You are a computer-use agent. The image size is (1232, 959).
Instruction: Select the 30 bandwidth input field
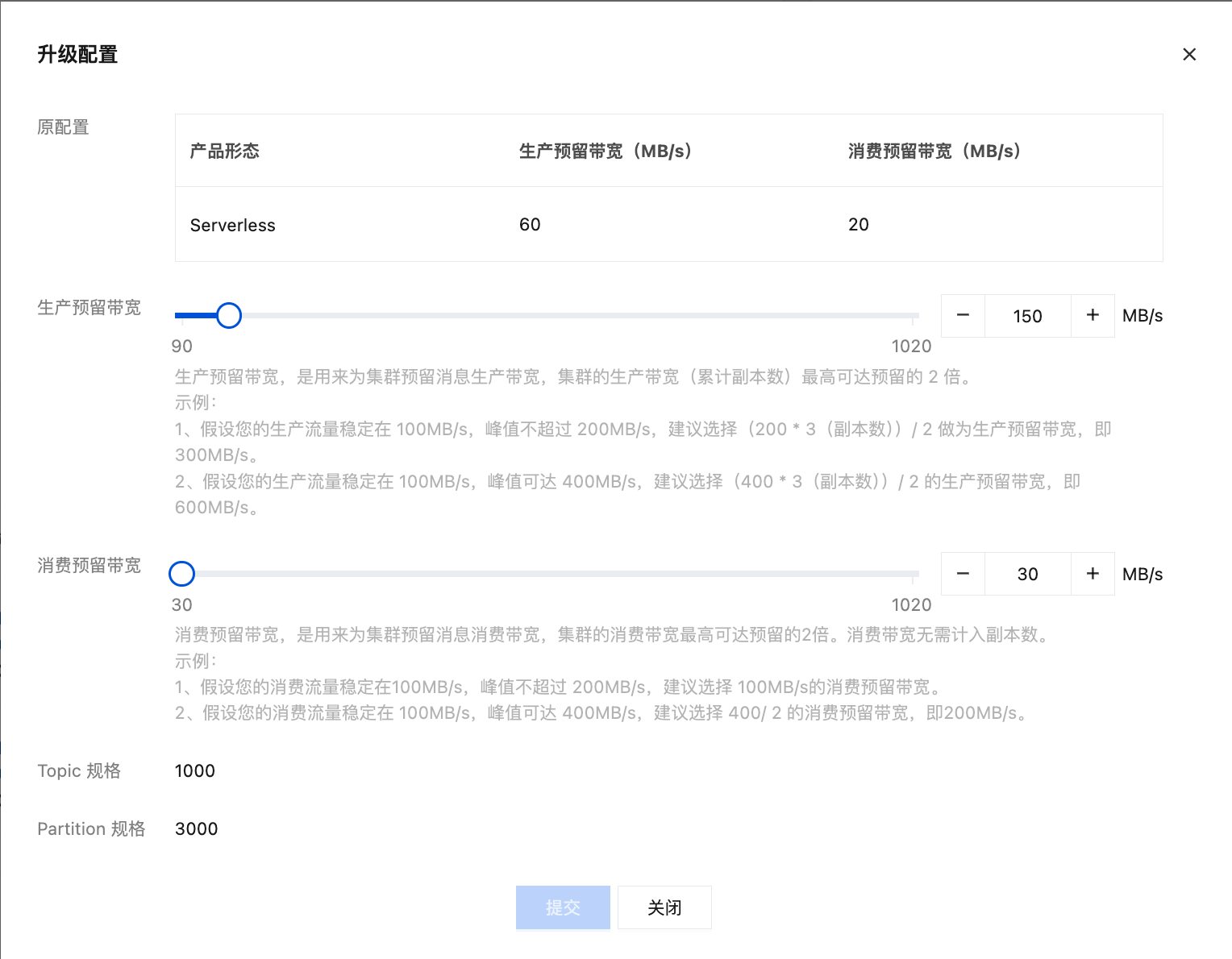[1027, 573]
